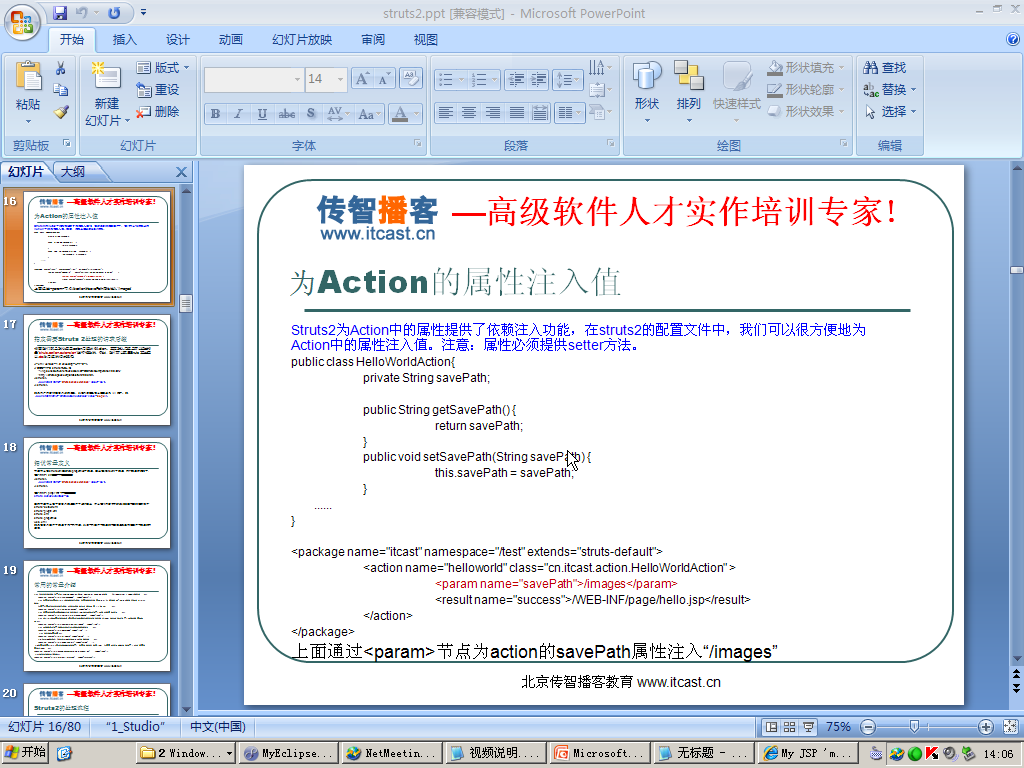This screenshot has height=768, width=1024.
Task: Toggle align text right
Action: click(493, 114)
